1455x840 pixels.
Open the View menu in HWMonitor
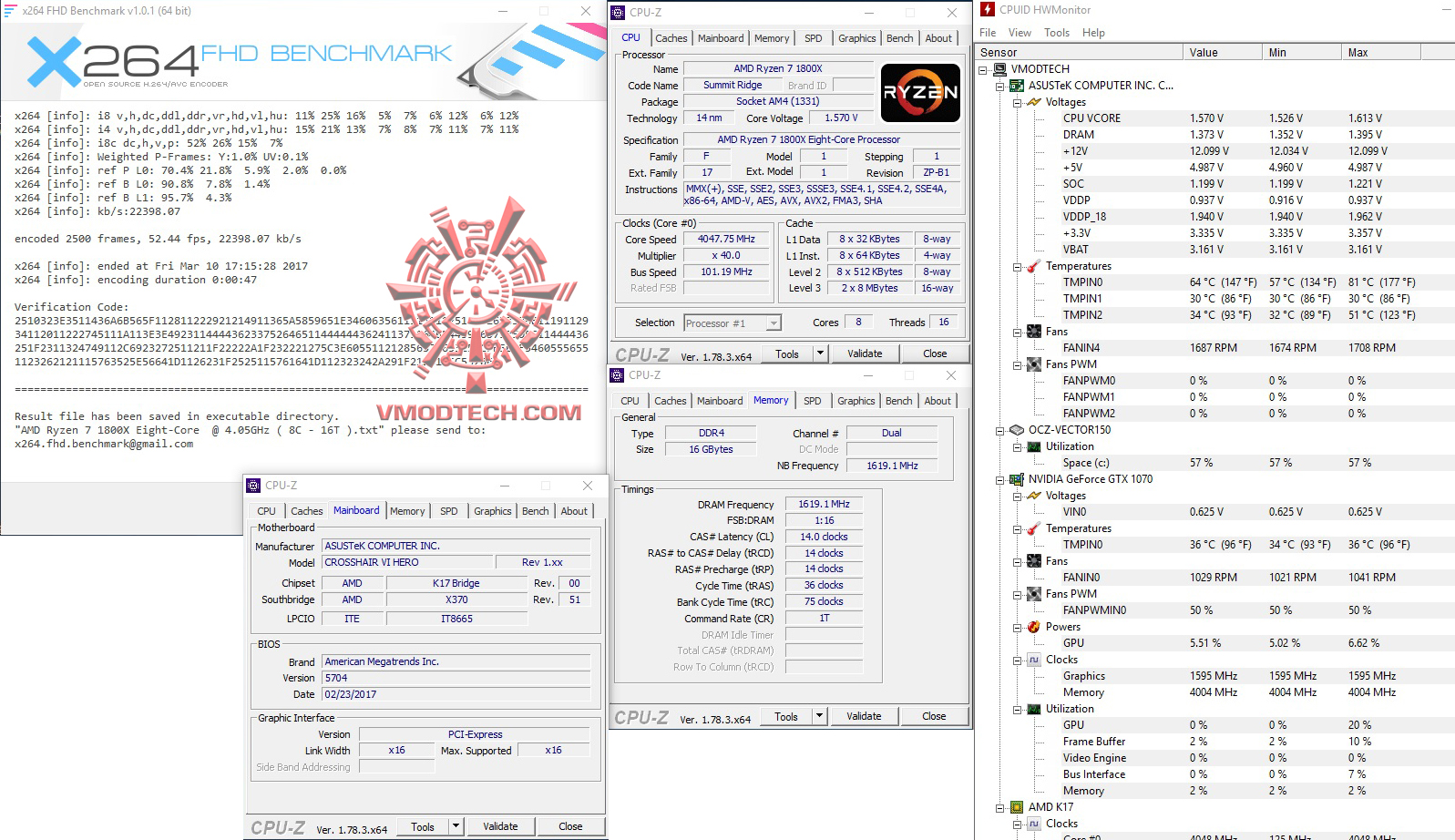click(1020, 33)
